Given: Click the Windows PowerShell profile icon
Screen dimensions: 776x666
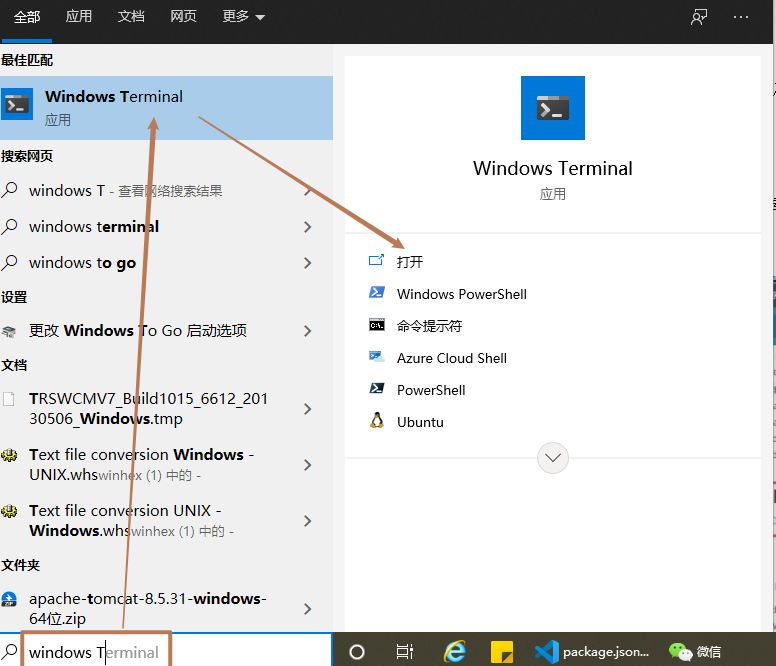Looking at the screenshot, I should tap(377, 292).
